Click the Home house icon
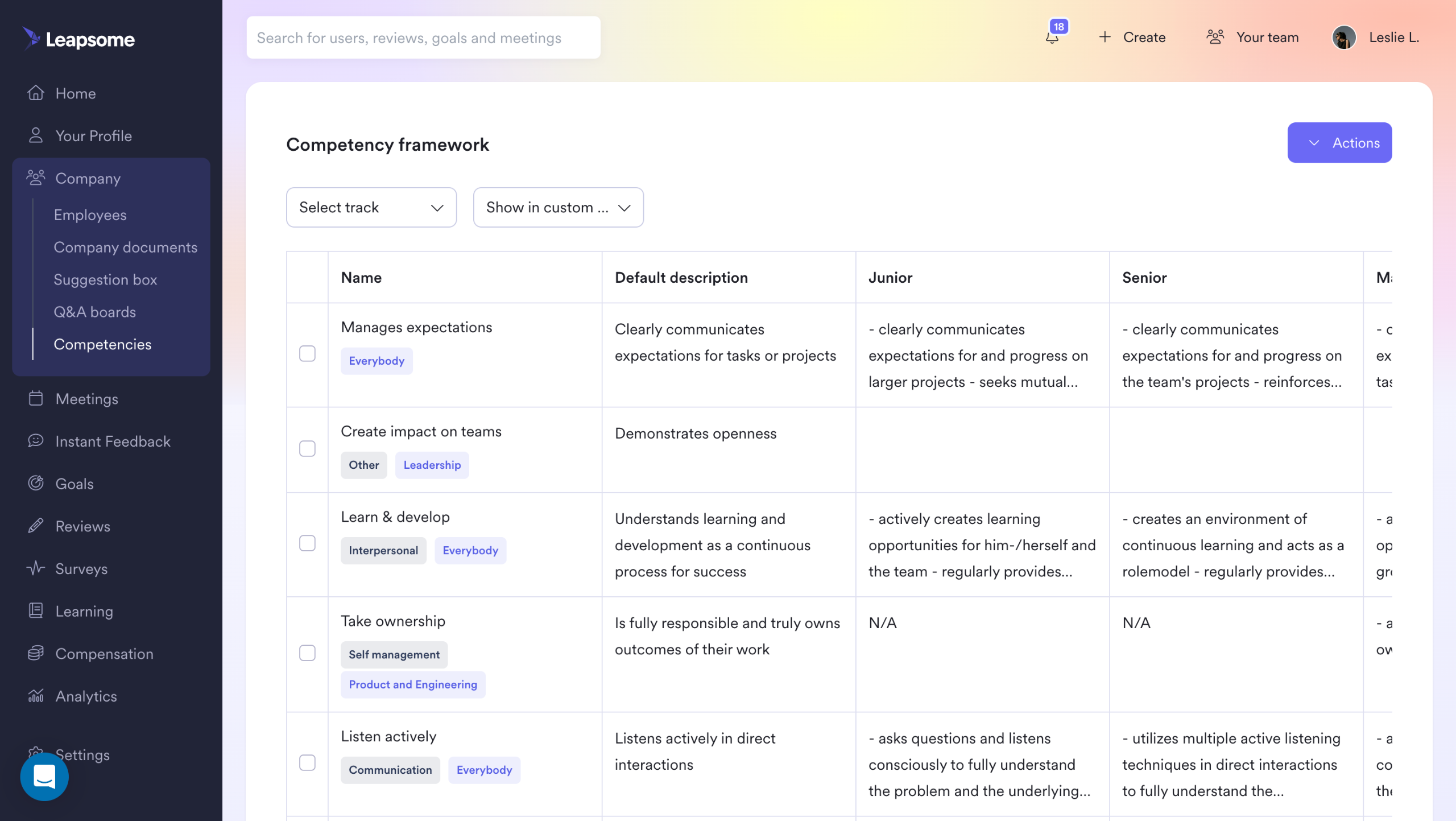Image resolution: width=1456 pixels, height=821 pixels. pyautogui.click(x=36, y=93)
